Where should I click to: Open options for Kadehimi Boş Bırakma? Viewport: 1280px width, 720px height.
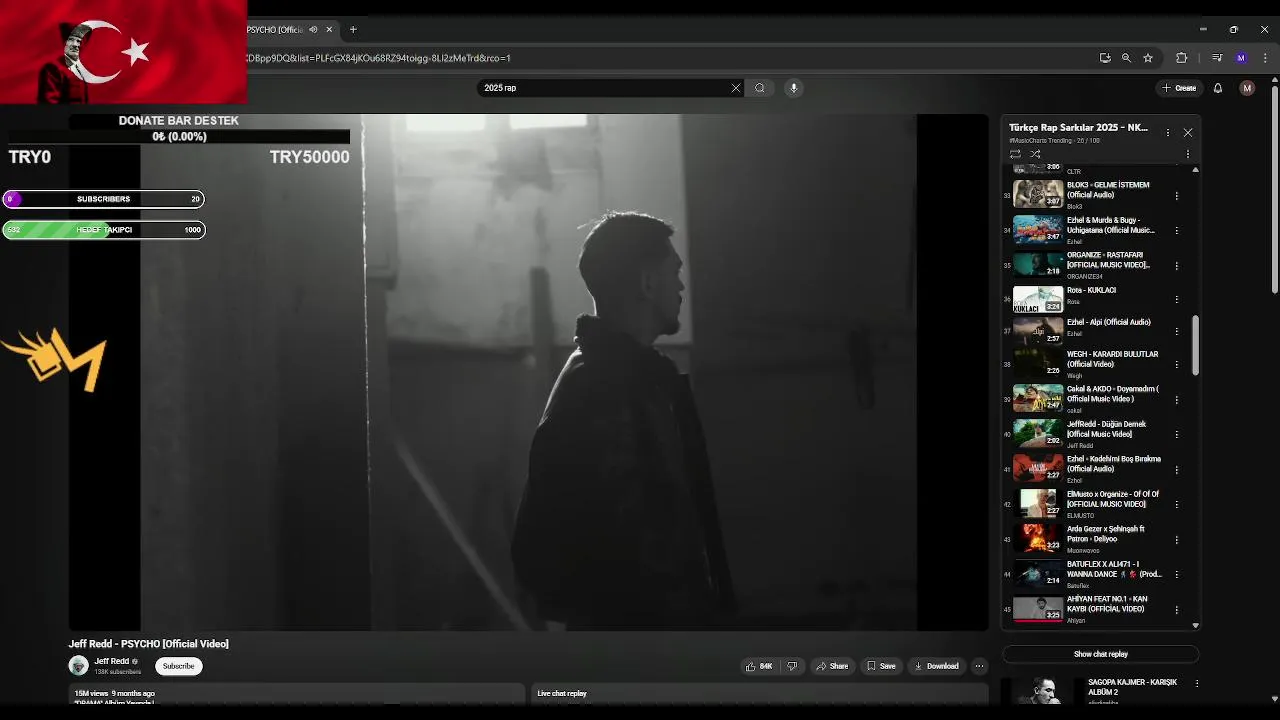point(1176,469)
